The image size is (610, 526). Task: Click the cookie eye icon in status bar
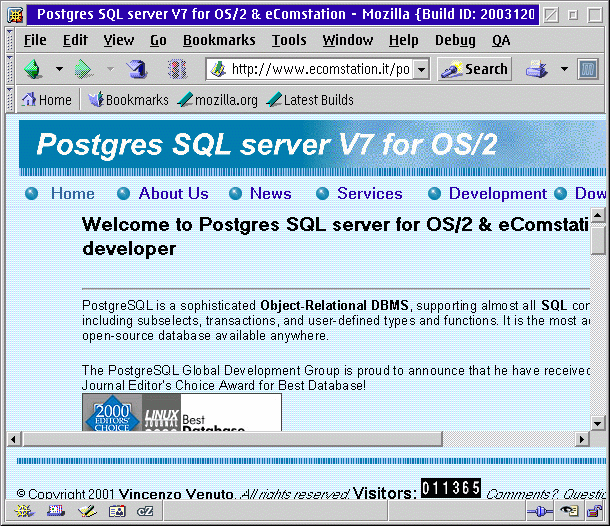(569, 511)
